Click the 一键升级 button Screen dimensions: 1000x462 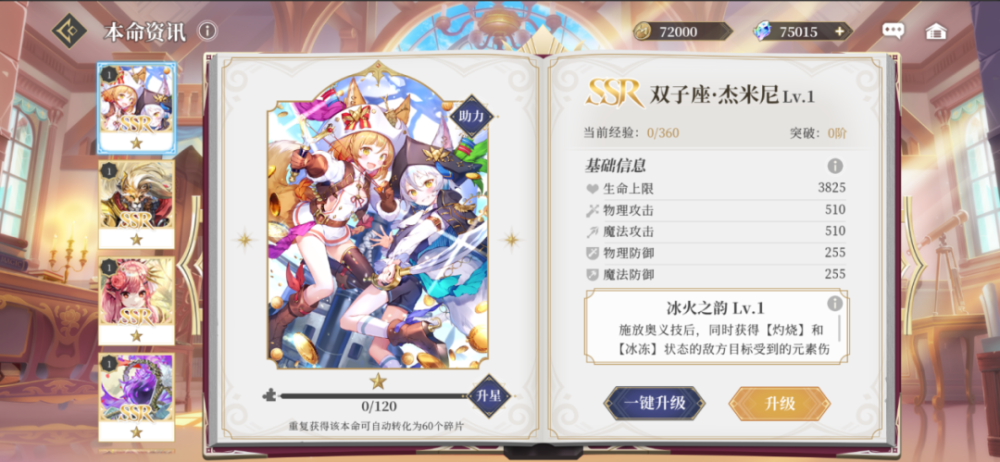point(654,403)
